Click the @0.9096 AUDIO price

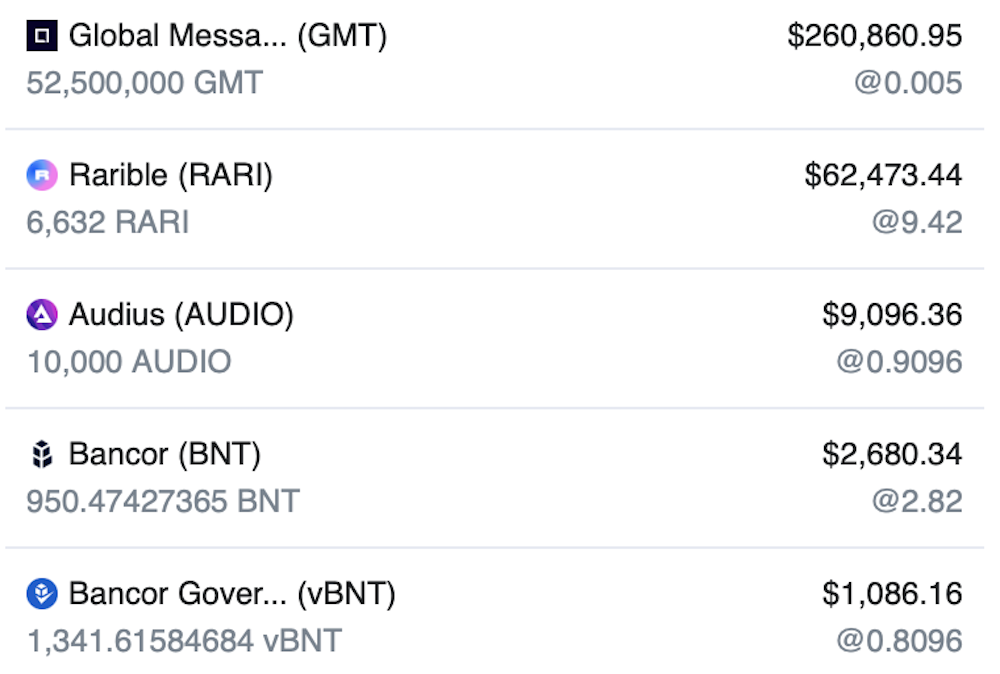point(899,362)
